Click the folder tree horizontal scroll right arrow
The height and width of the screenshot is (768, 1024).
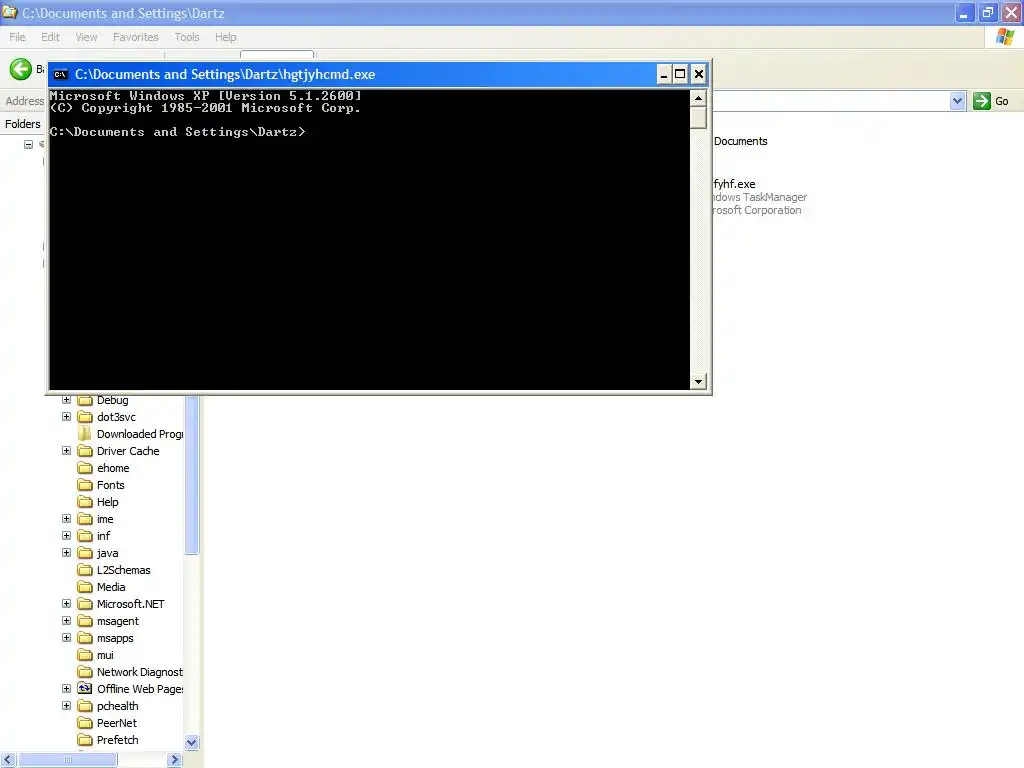pos(174,760)
